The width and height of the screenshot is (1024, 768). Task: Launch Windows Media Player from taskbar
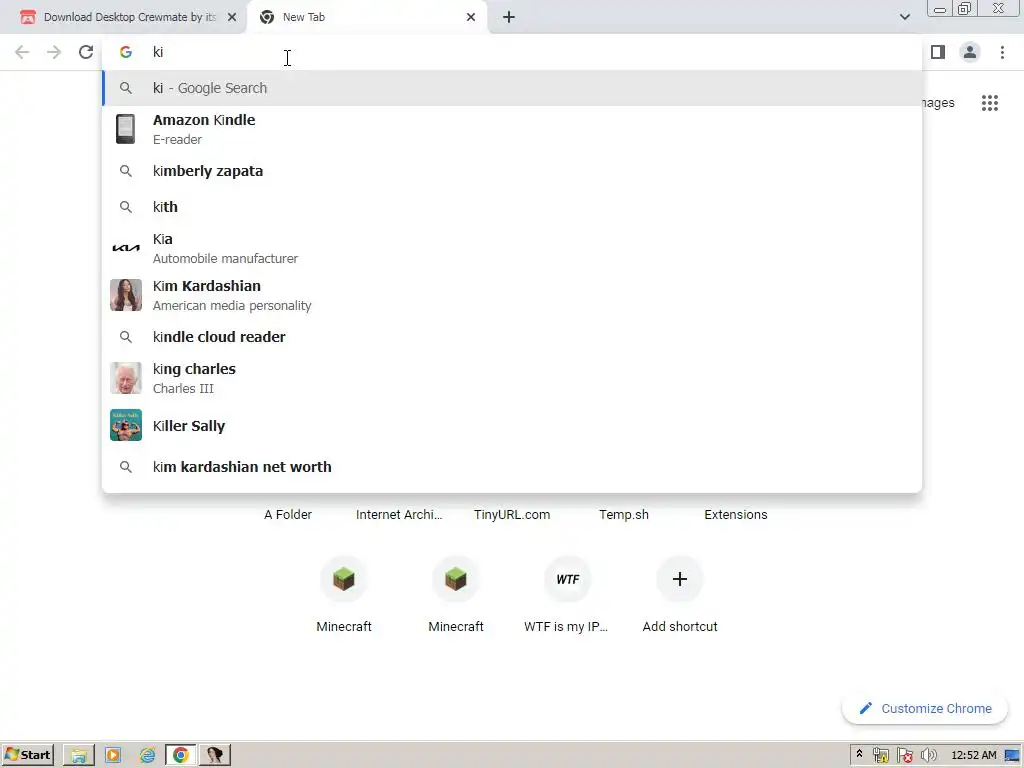pos(113,756)
